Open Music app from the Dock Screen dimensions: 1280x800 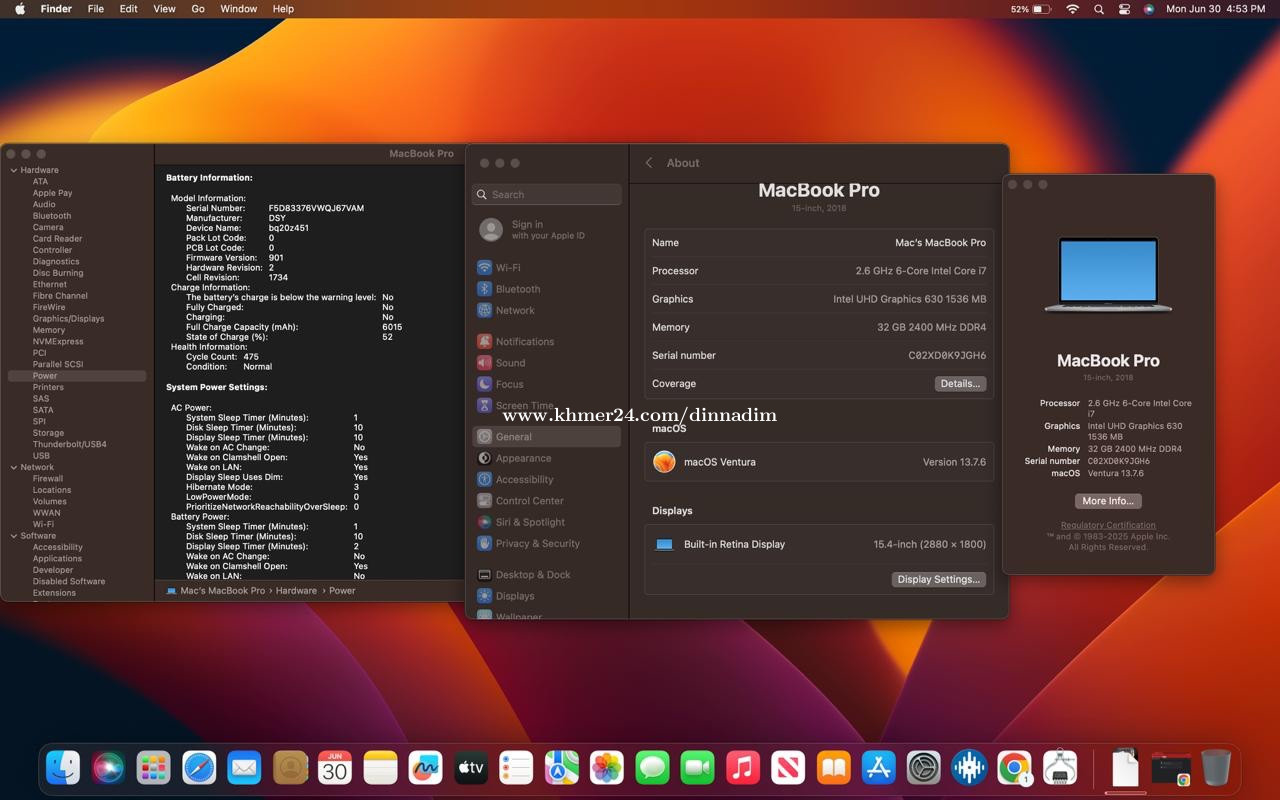click(743, 768)
